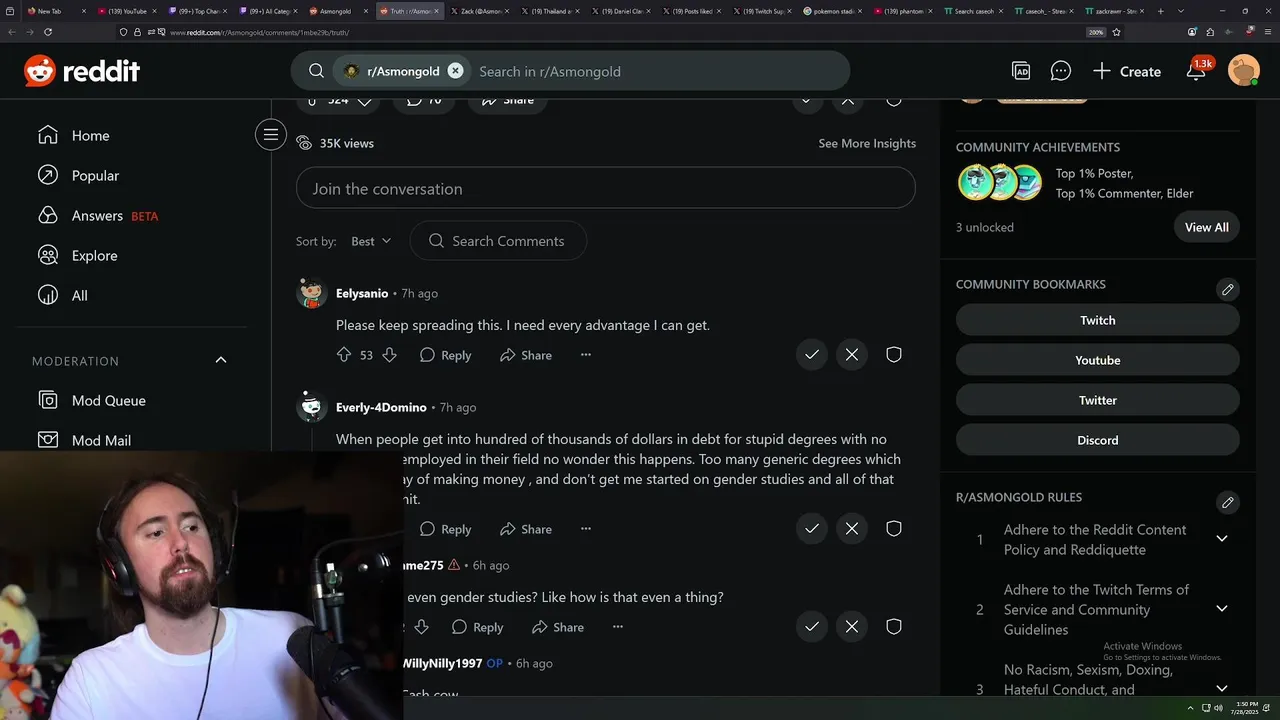1280x720 pixels.
Task: Remove the r/Asmongold search filter chip
Action: (455, 71)
